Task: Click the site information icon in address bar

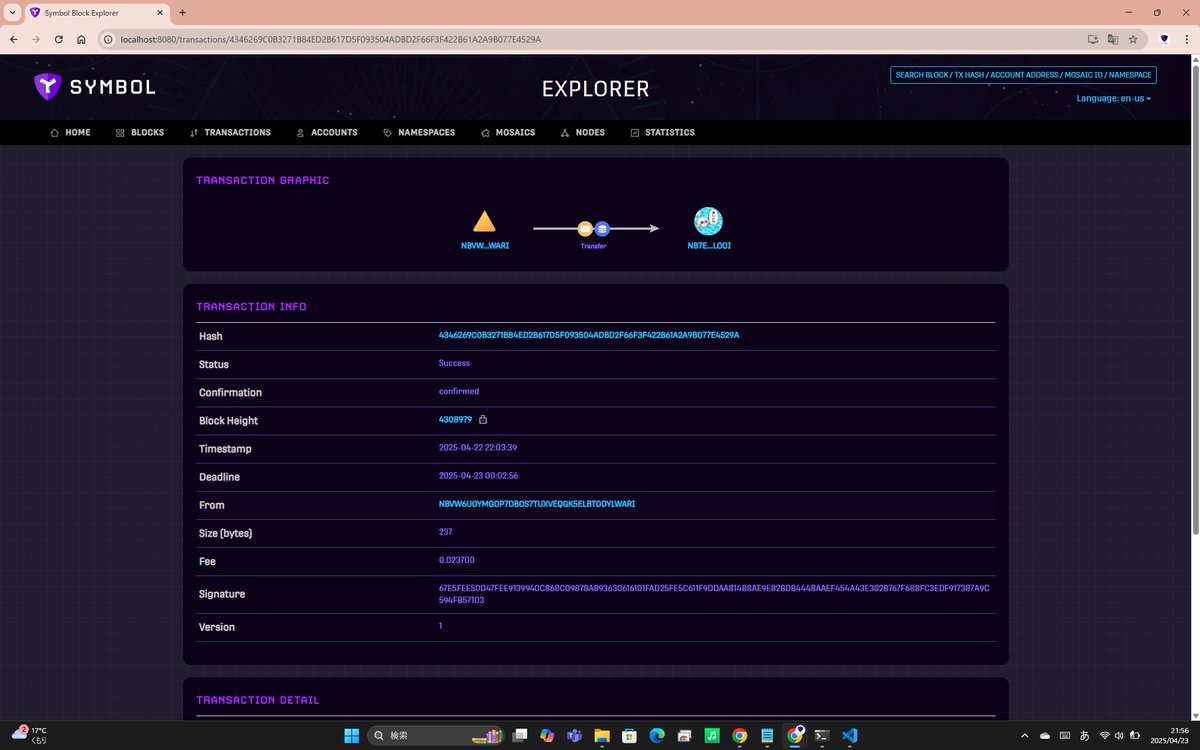Action: tap(108, 39)
